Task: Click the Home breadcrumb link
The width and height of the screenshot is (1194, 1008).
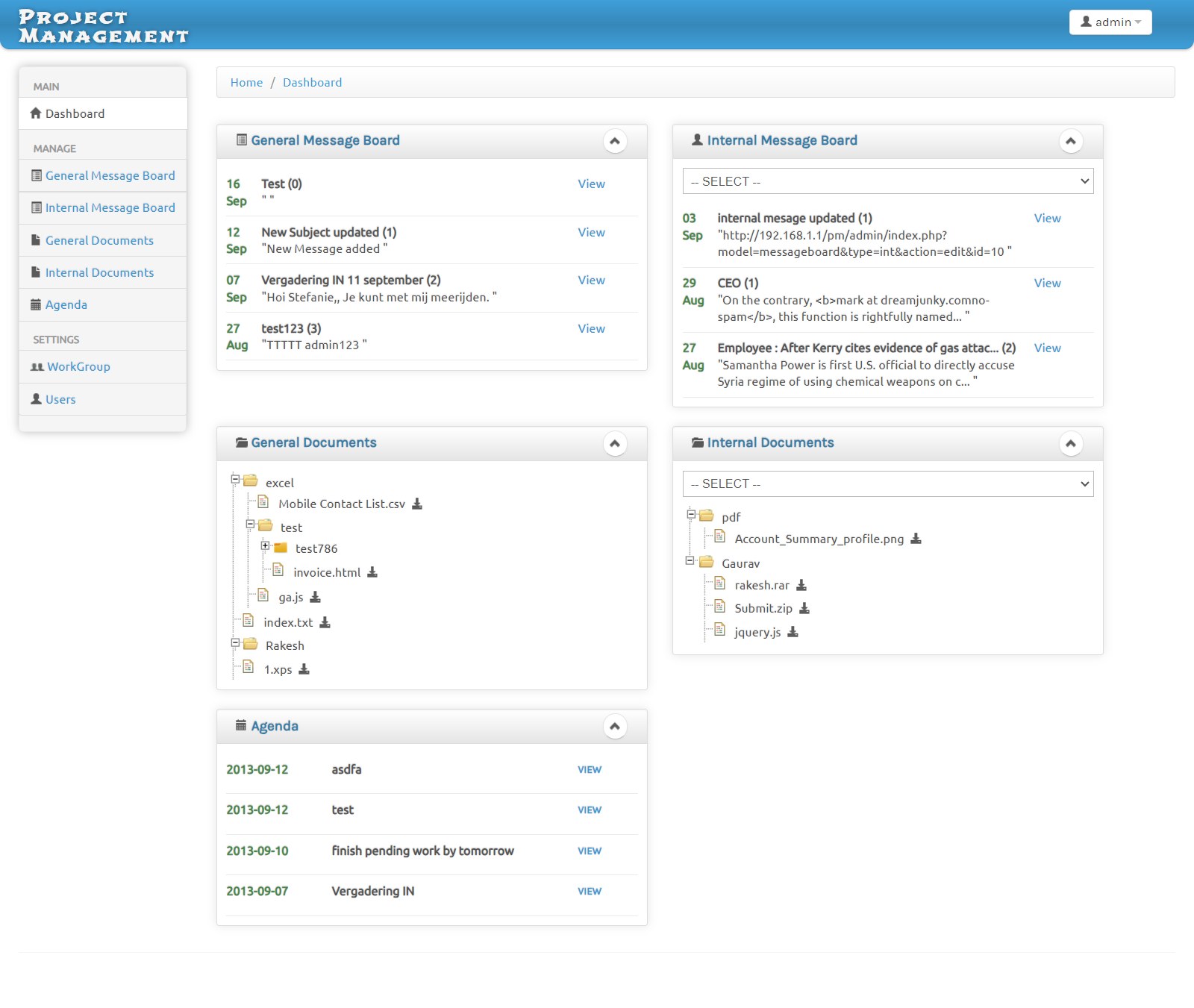Action: (246, 82)
